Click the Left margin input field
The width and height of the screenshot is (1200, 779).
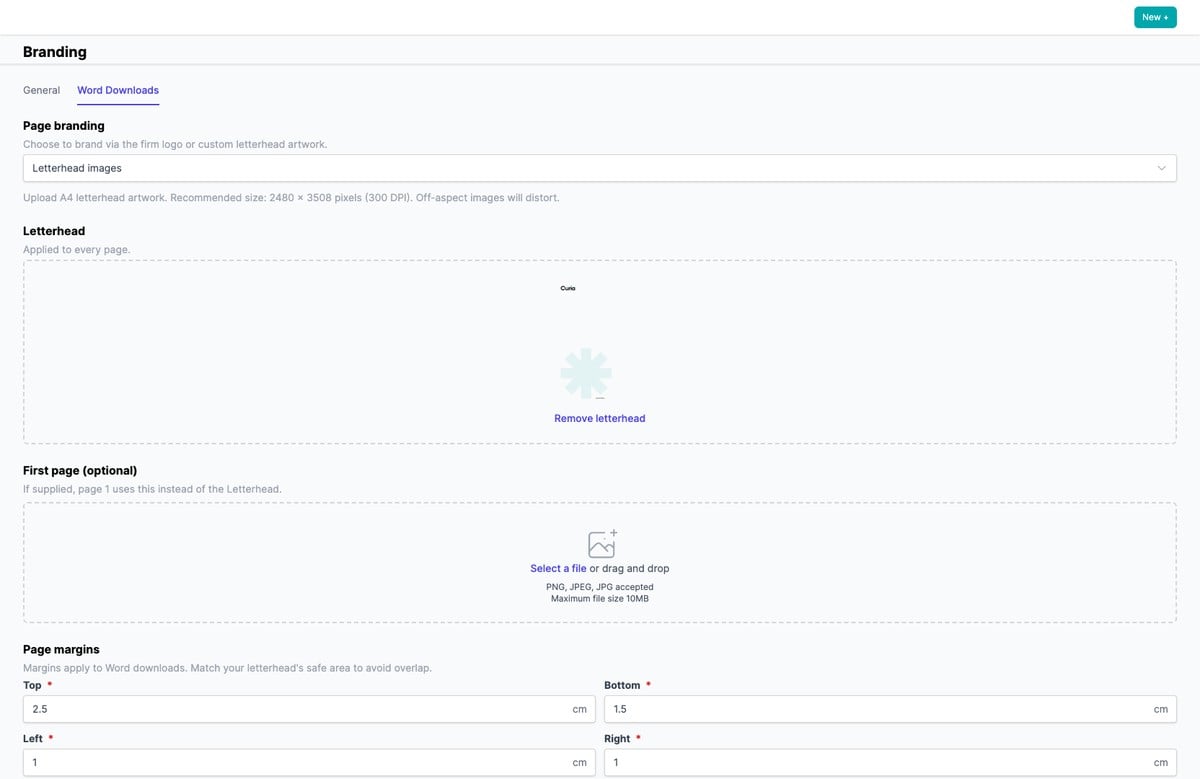[309, 762]
